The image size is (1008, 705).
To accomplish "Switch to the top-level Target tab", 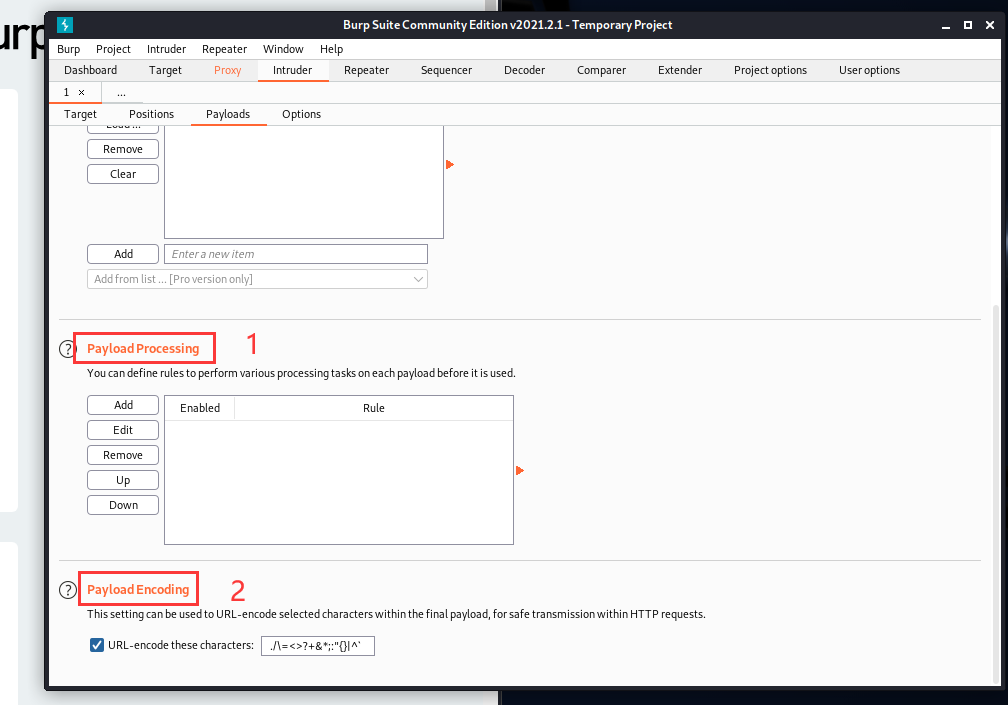I will pos(165,70).
